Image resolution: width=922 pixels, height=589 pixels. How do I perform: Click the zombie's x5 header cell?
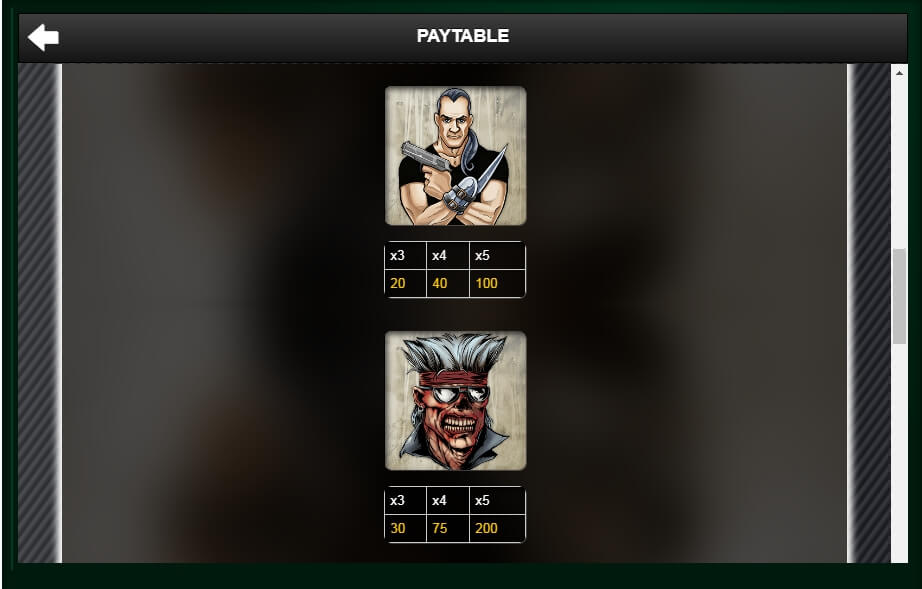pos(497,501)
